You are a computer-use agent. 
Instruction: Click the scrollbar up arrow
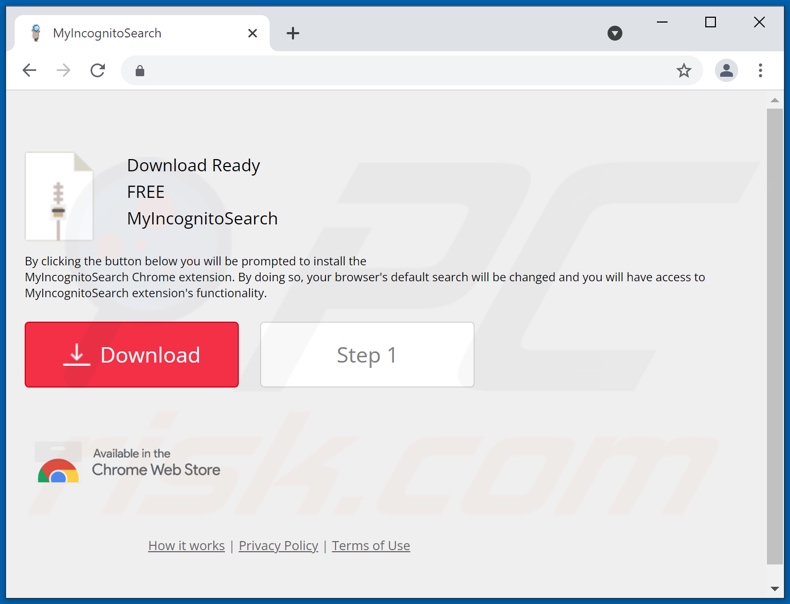click(774, 101)
